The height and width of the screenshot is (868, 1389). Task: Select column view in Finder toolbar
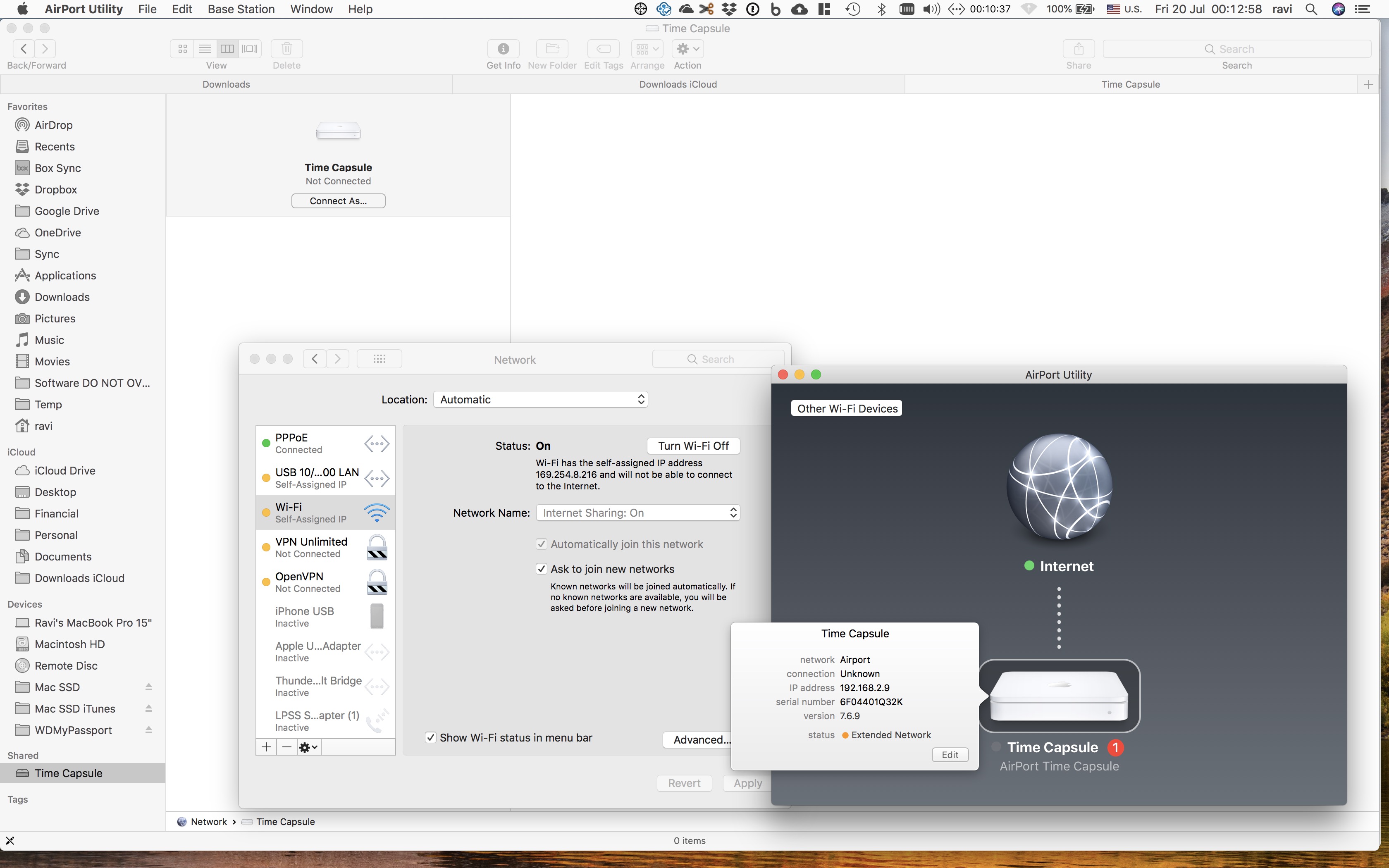[x=227, y=49]
